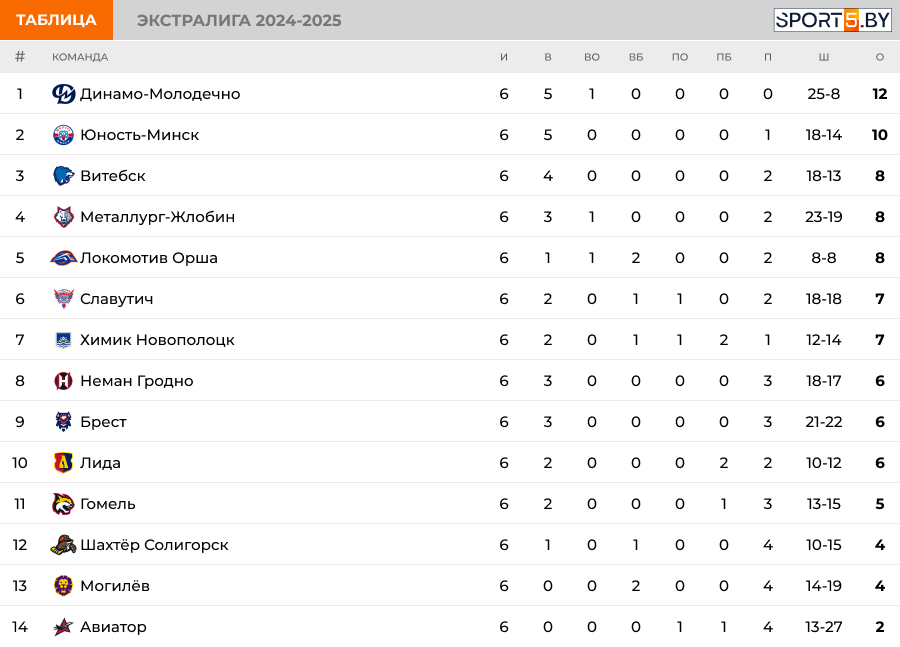Click the Ш goals column header
Screen dimensions: 900x647
click(824, 57)
